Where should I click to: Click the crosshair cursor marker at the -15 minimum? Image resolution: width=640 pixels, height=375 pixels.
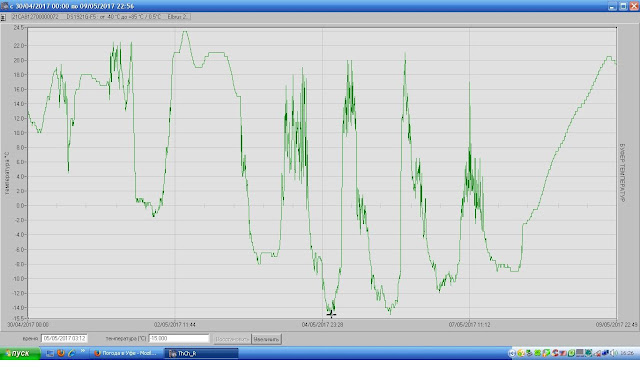[x=331, y=313]
